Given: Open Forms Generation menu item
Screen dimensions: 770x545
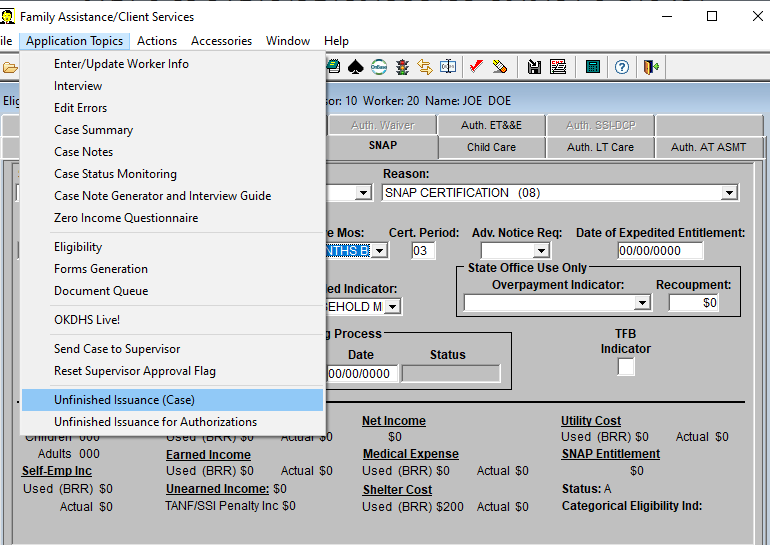Looking at the screenshot, I should pos(172,269).
